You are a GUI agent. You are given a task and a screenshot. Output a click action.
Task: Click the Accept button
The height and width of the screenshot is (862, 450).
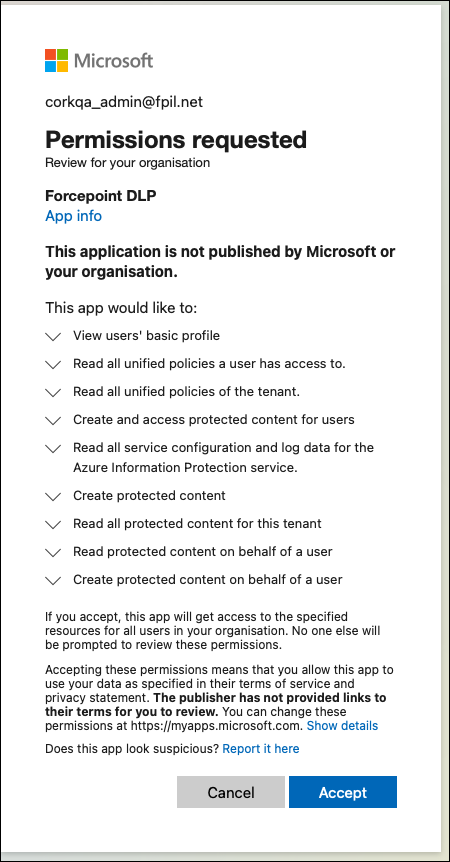[343, 792]
